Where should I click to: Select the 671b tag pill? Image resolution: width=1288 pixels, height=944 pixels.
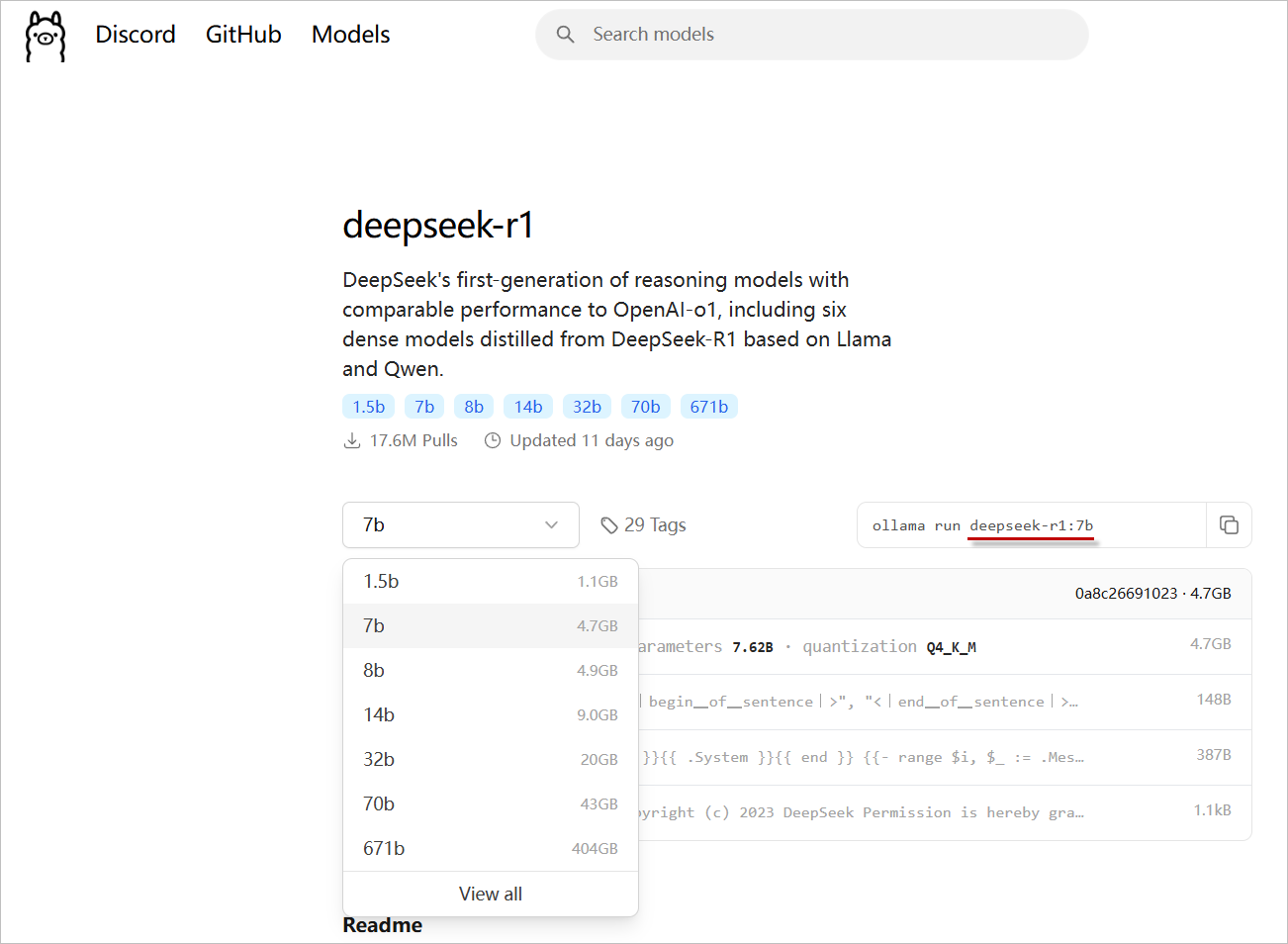[709, 406]
